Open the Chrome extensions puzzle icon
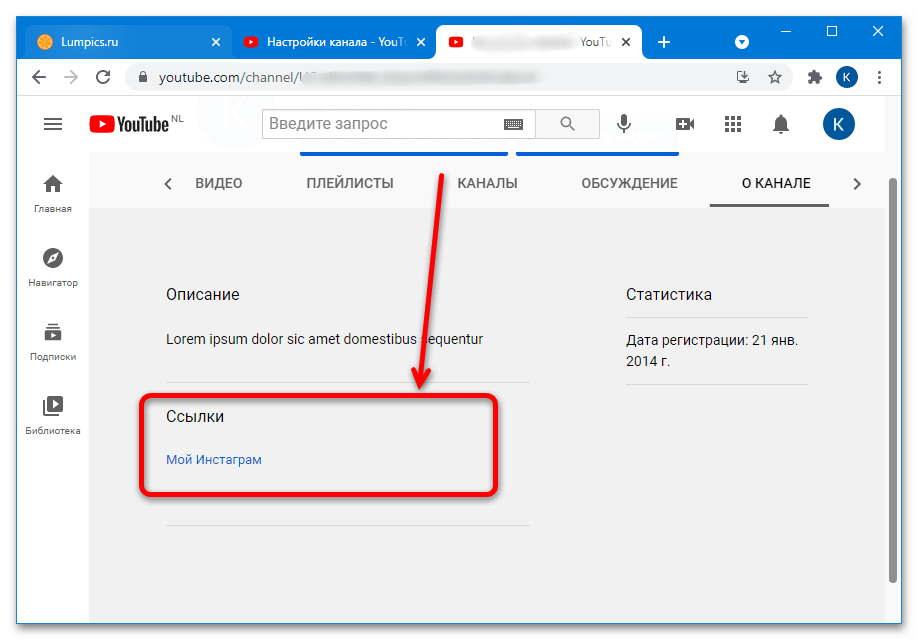 pyautogui.click(x=814, y=77)
